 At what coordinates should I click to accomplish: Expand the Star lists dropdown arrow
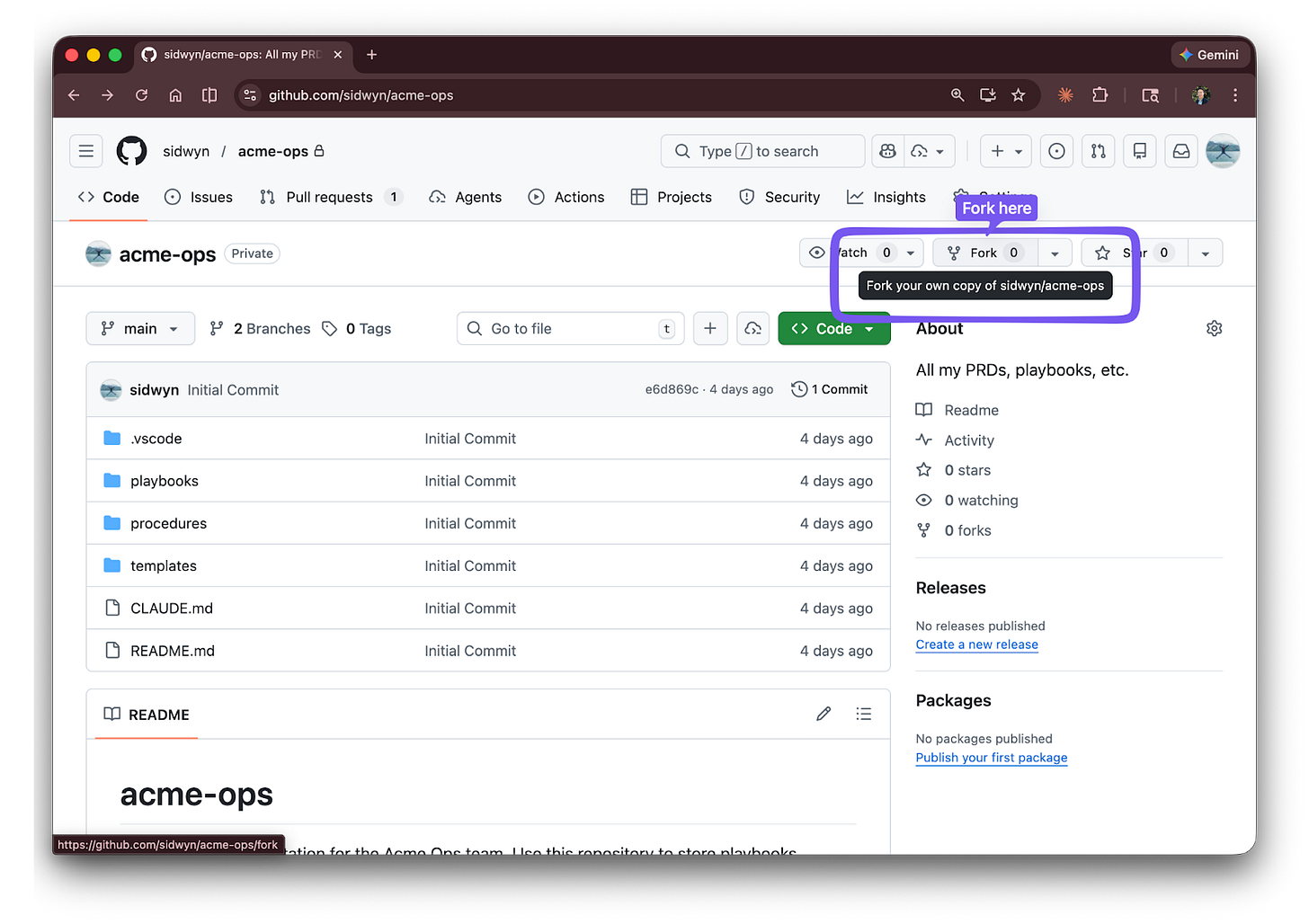click(x=1206, y=253)
